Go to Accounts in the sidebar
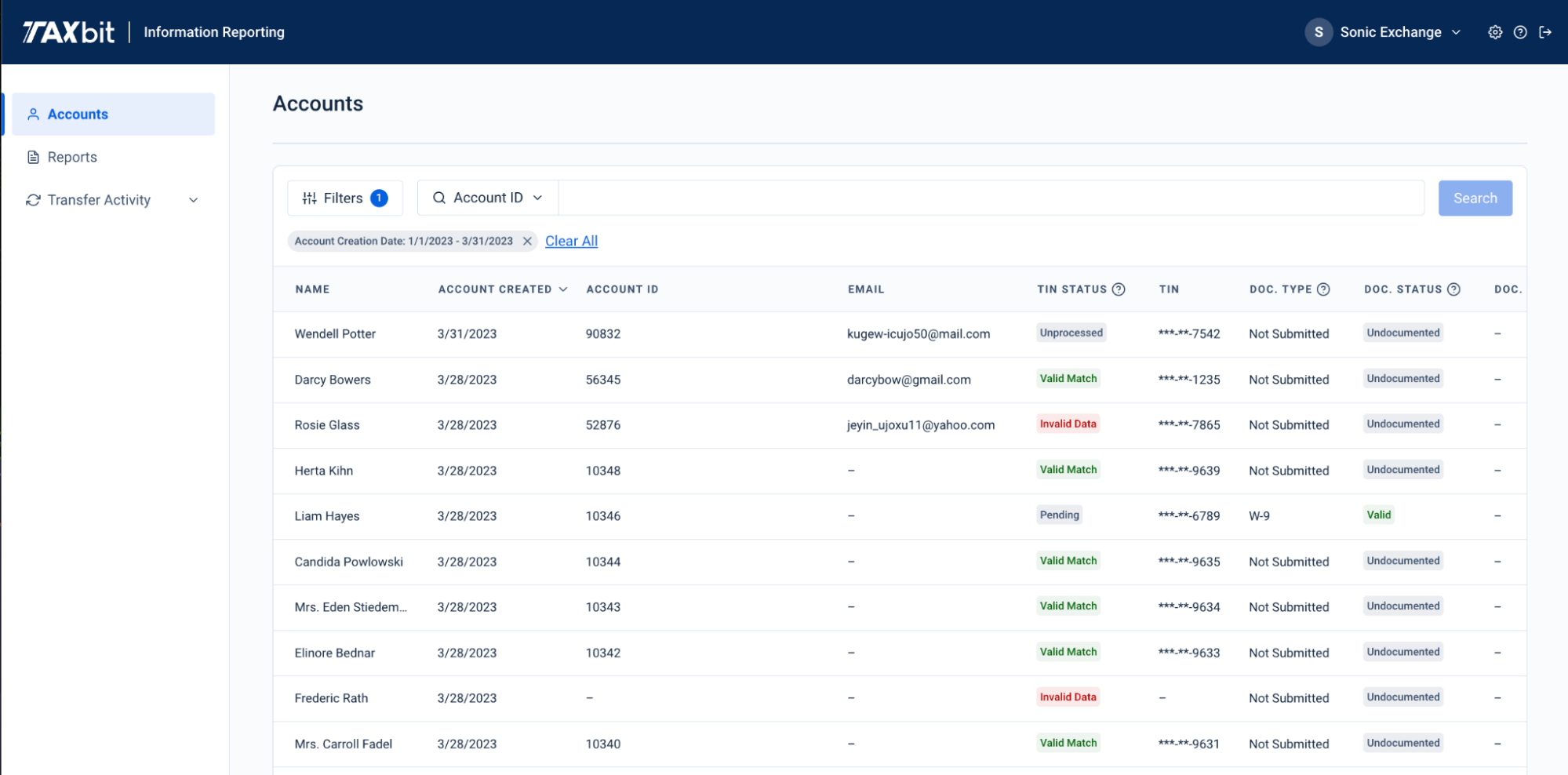 (78, 115)
